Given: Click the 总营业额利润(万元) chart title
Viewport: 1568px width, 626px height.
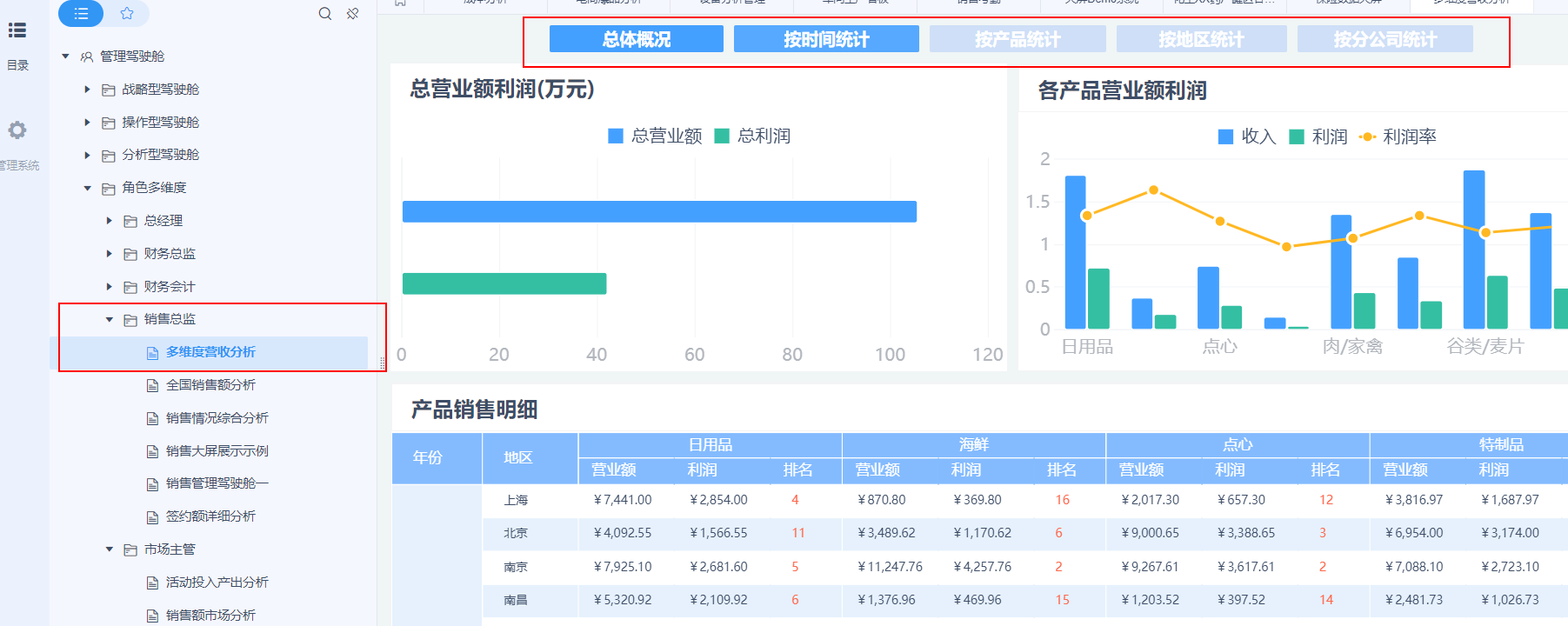Looking at the screenshot, I should (x=502, y=89).
